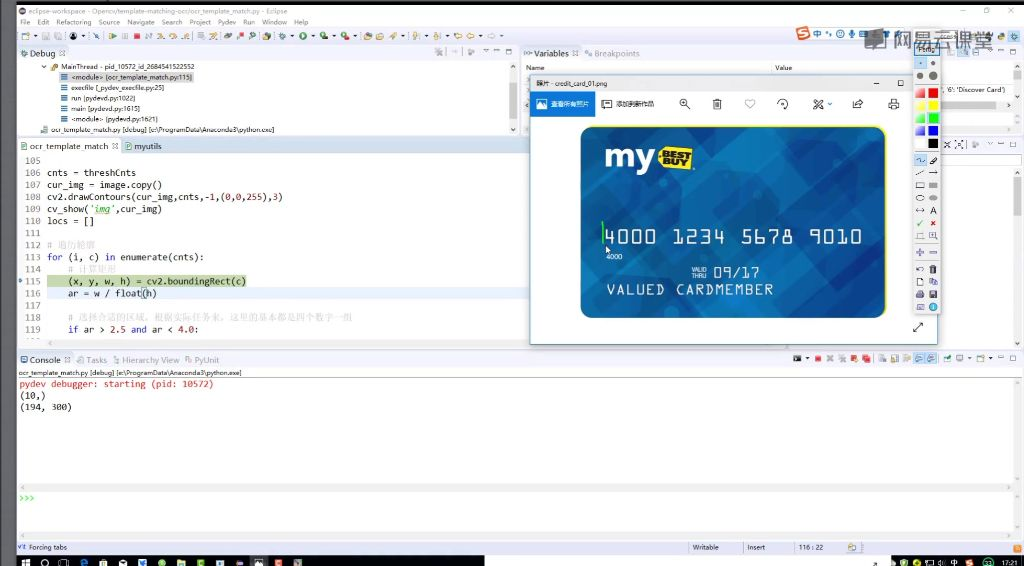Click the undo icon in drawing palette

(920, 269)
